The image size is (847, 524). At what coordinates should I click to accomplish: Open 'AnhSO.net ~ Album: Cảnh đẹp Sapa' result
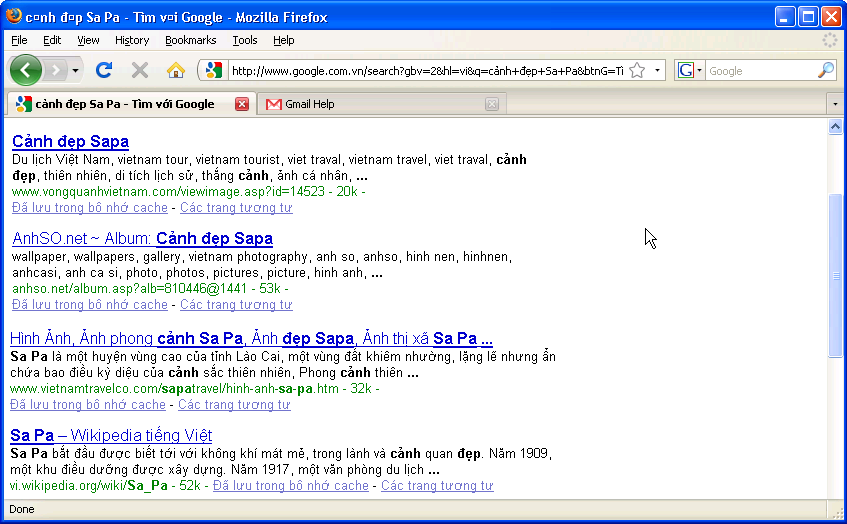(x=143, y=238)
